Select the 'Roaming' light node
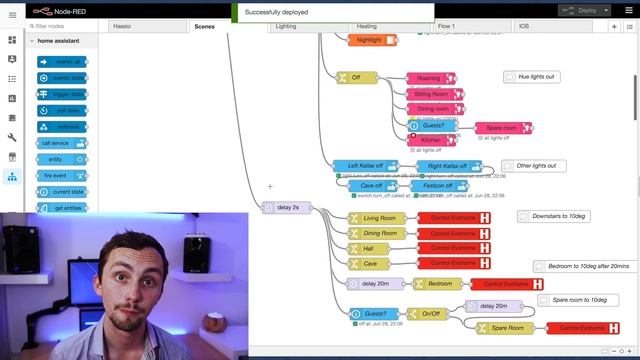 click(x=431, y=78)
